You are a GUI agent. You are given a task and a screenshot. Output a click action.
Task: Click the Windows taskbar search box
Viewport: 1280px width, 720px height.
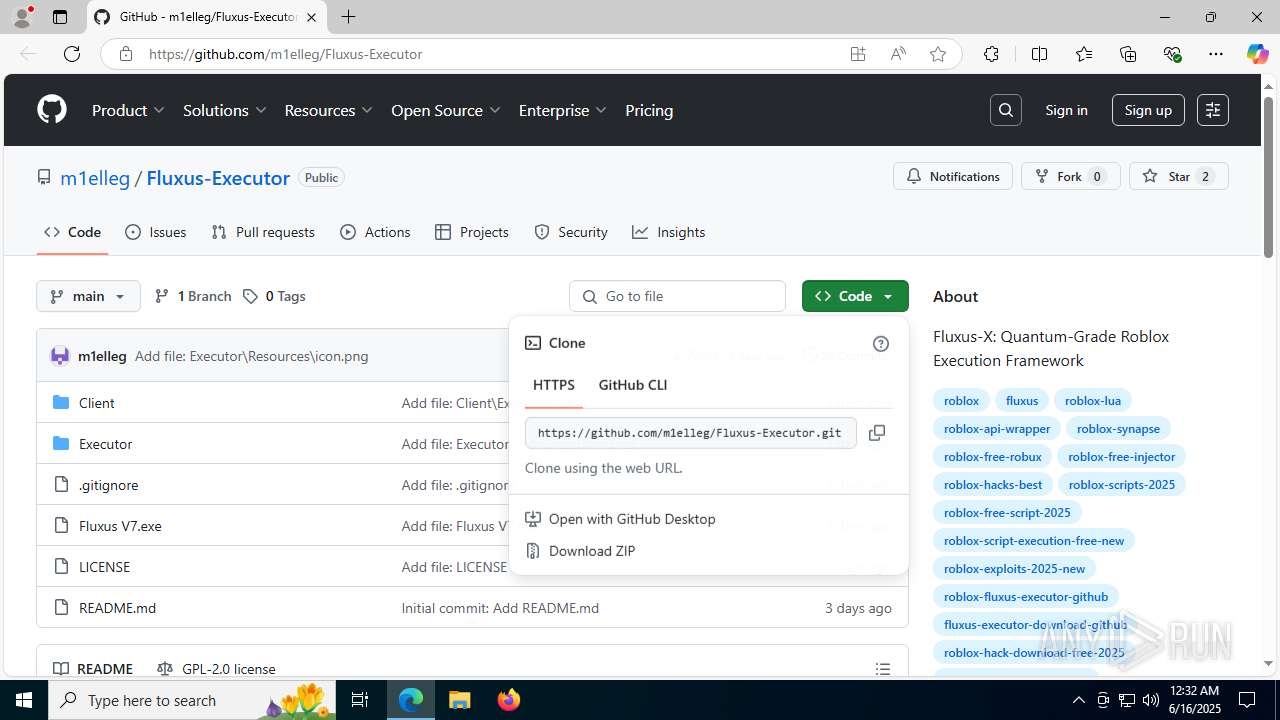tap(193, 700)
